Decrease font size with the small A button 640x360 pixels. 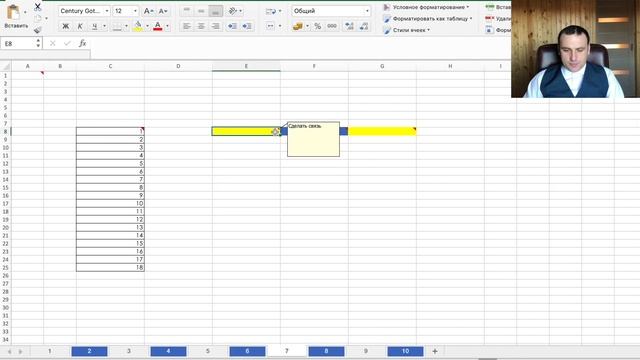[x=162, y=11]
